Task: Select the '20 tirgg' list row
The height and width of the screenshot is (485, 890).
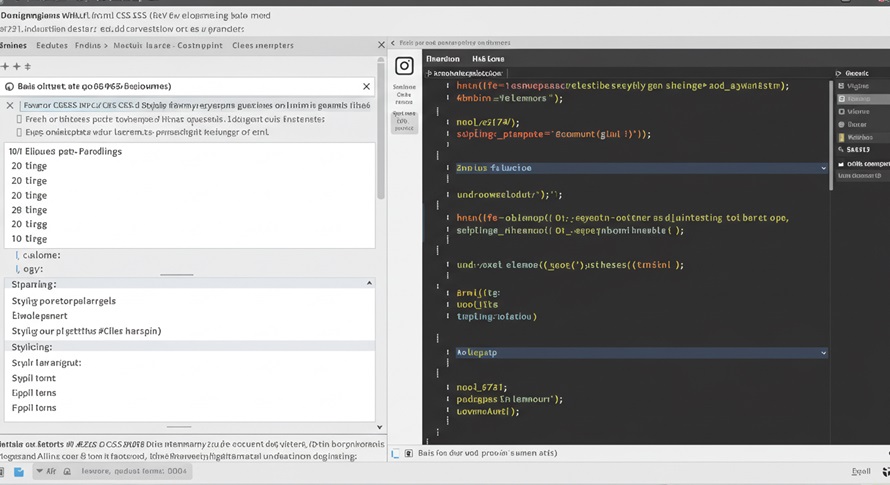Action: (190, 224)
